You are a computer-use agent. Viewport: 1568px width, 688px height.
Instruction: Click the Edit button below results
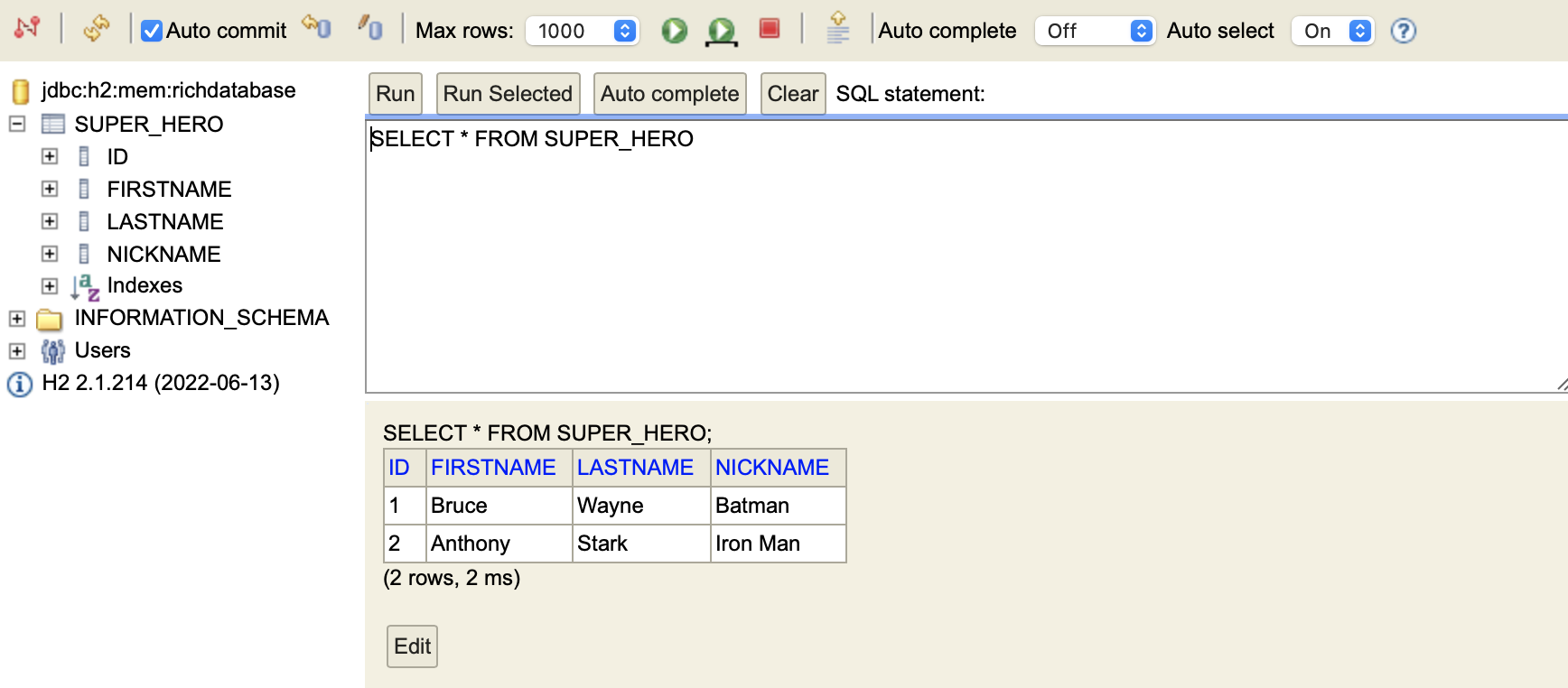tap(412, 646)
